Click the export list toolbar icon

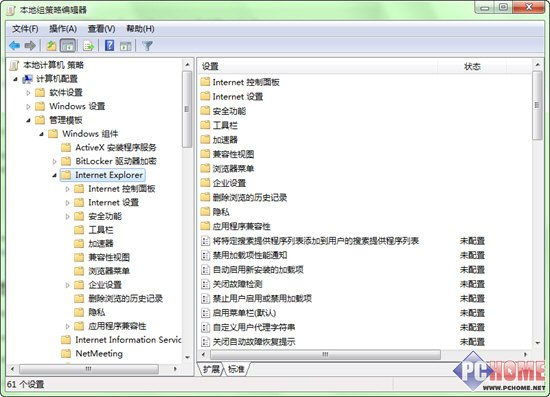pos(88,46)
